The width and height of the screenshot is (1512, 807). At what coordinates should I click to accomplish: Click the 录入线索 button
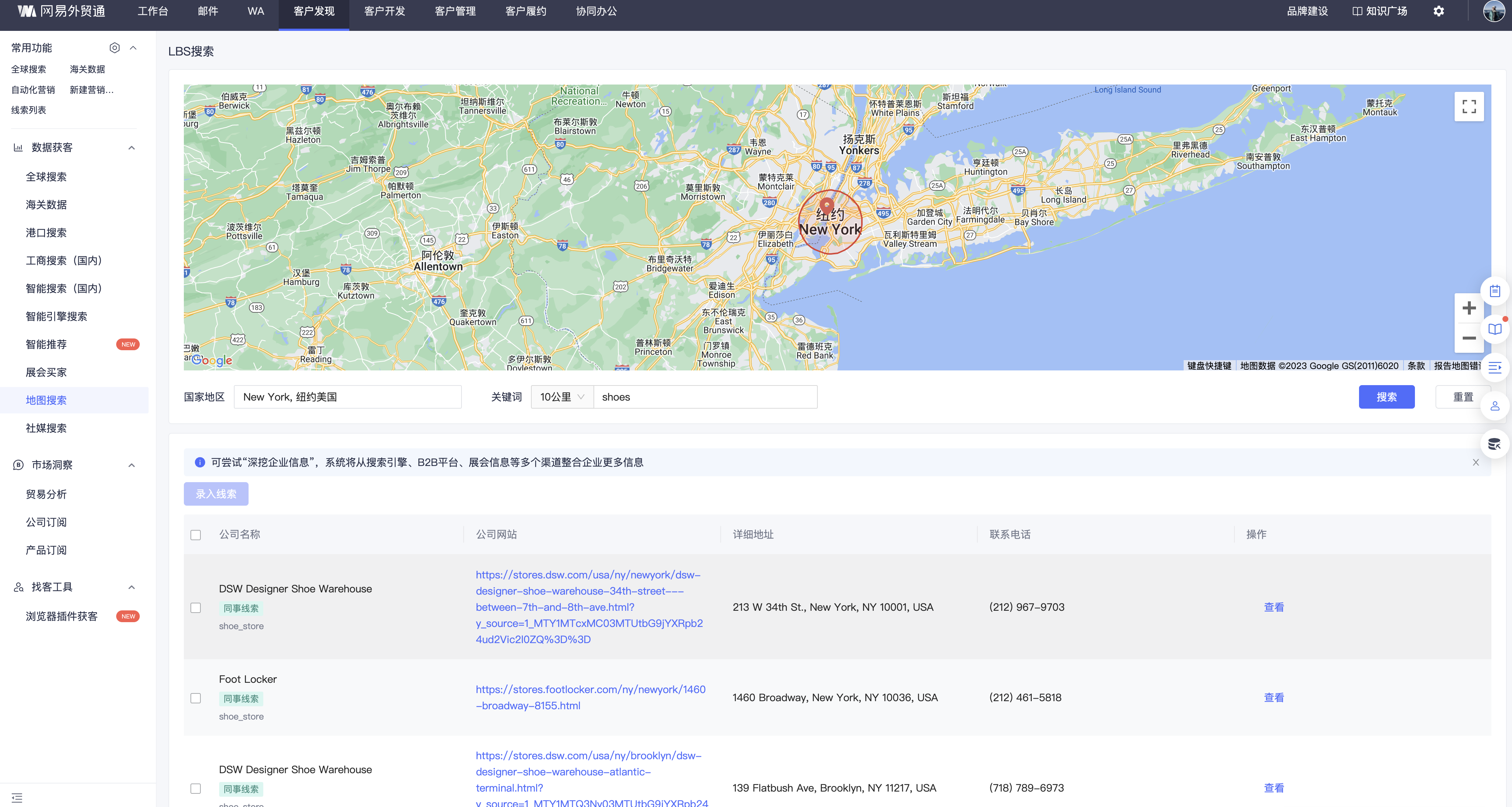point(216,494)
